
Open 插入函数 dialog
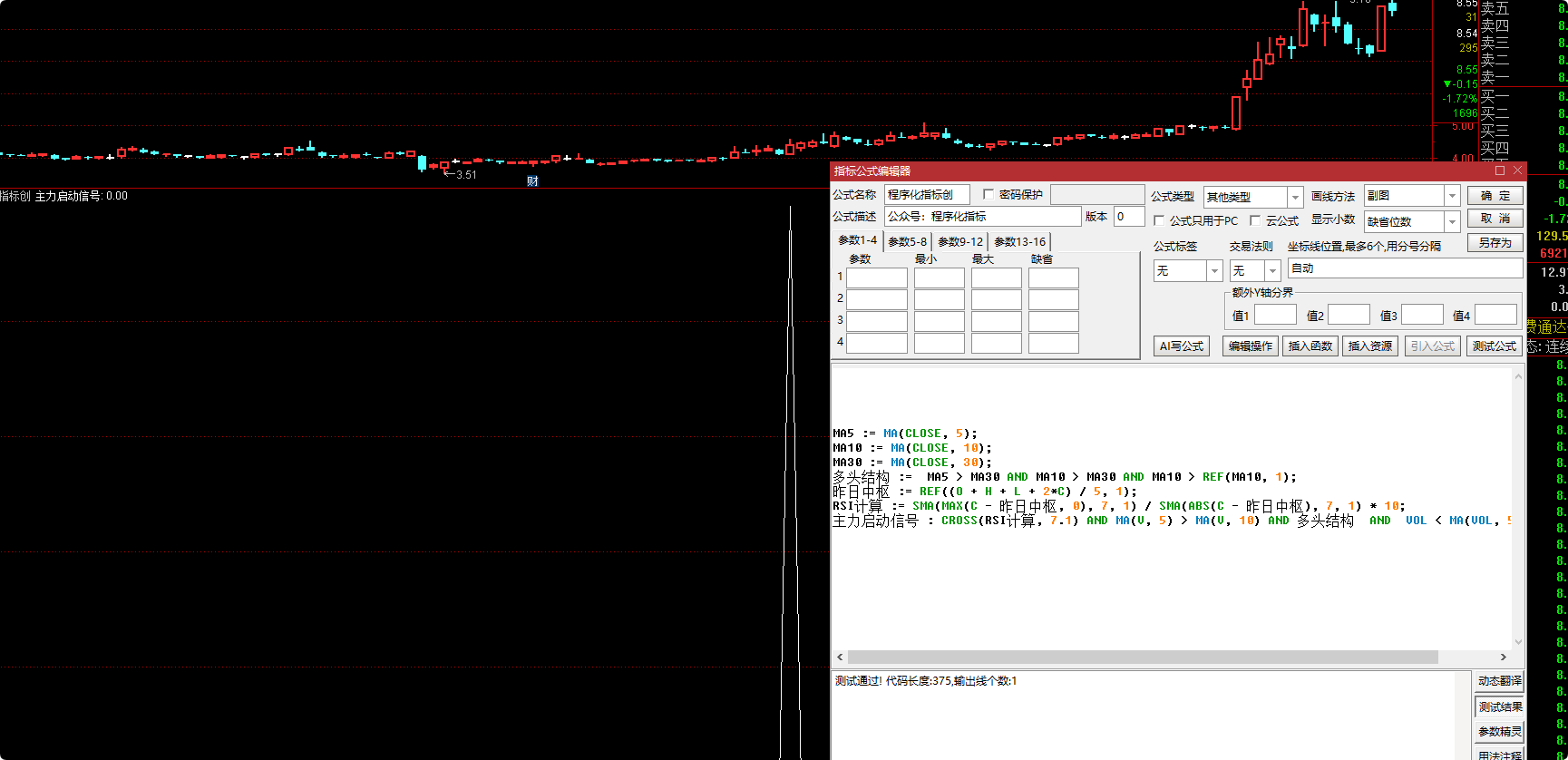1310,346
